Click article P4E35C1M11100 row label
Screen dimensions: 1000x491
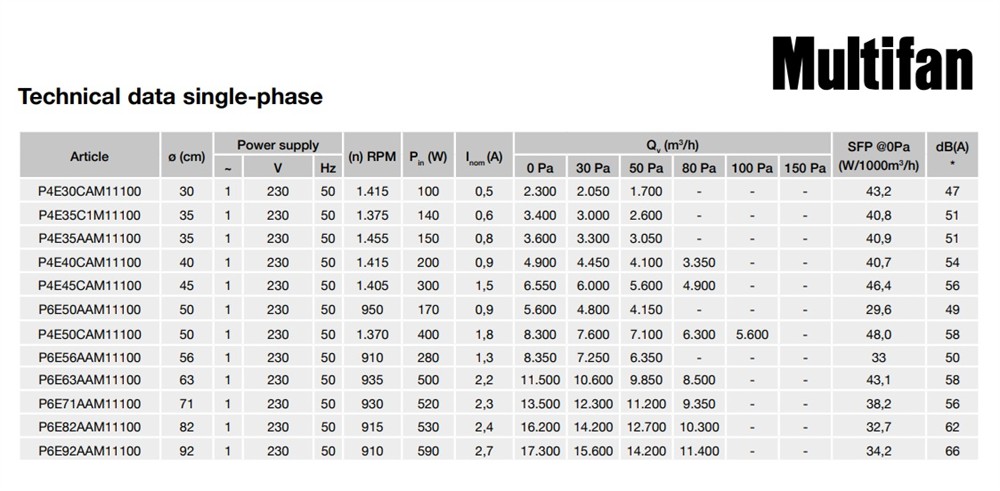click(89, 215)
